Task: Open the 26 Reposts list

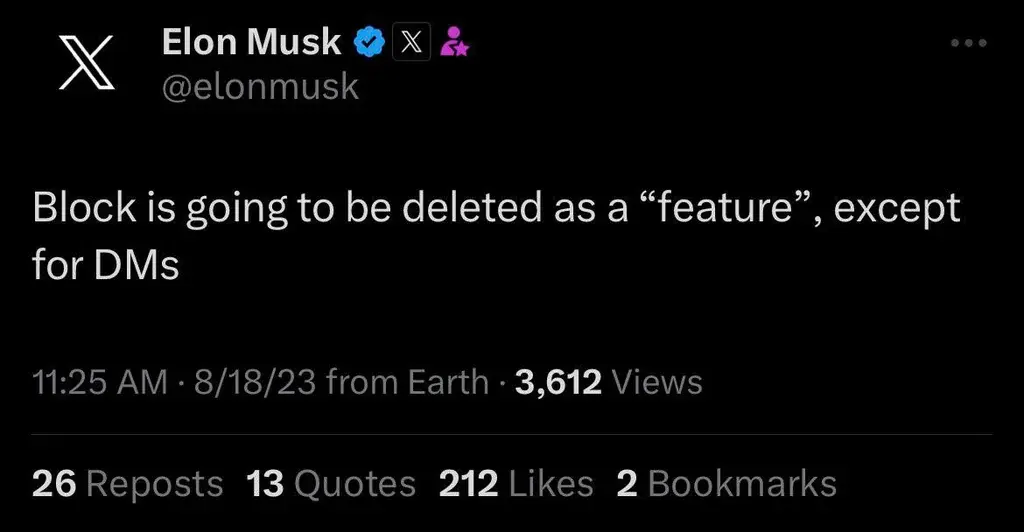Action: pos(127,484)
